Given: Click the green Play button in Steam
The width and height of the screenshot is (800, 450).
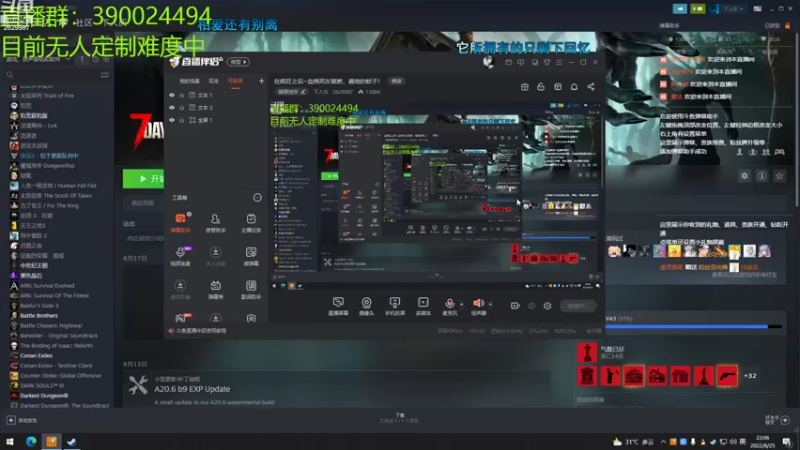Looking at the screenshot, I should [x=143, y=179].
